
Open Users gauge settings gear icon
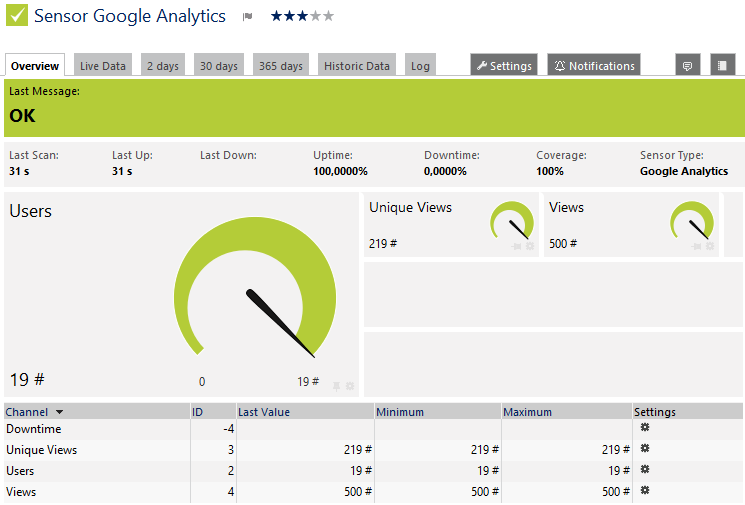pyautogui.click(x=350, y=386)
